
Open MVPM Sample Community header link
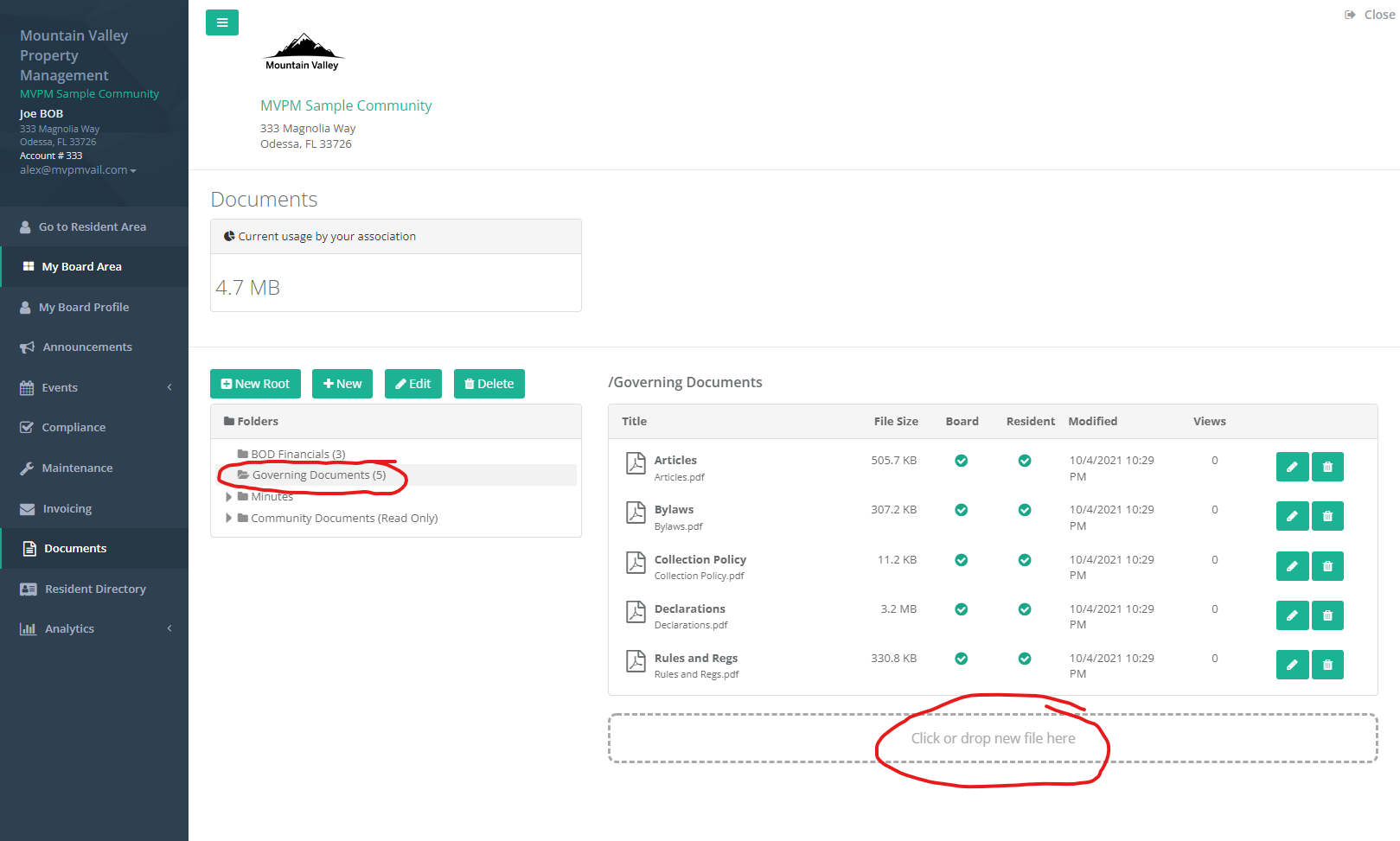click(346, 105)
